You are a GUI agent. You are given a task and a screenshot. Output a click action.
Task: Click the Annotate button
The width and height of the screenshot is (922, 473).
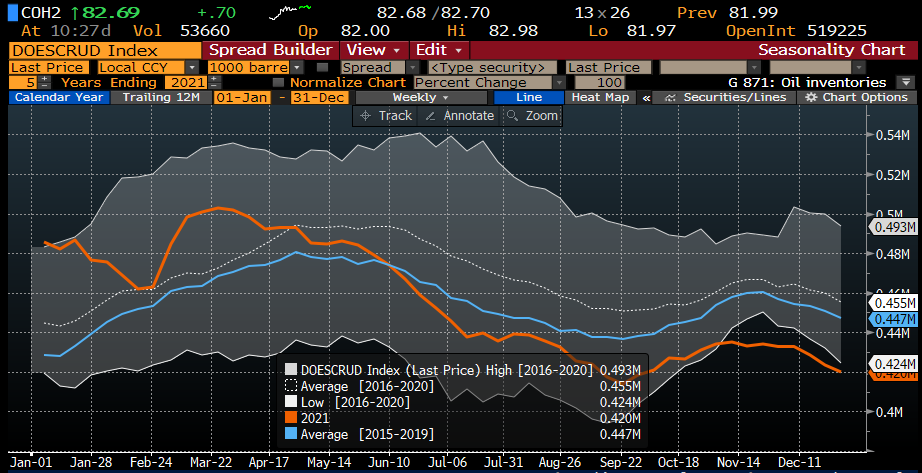(459, 116)
